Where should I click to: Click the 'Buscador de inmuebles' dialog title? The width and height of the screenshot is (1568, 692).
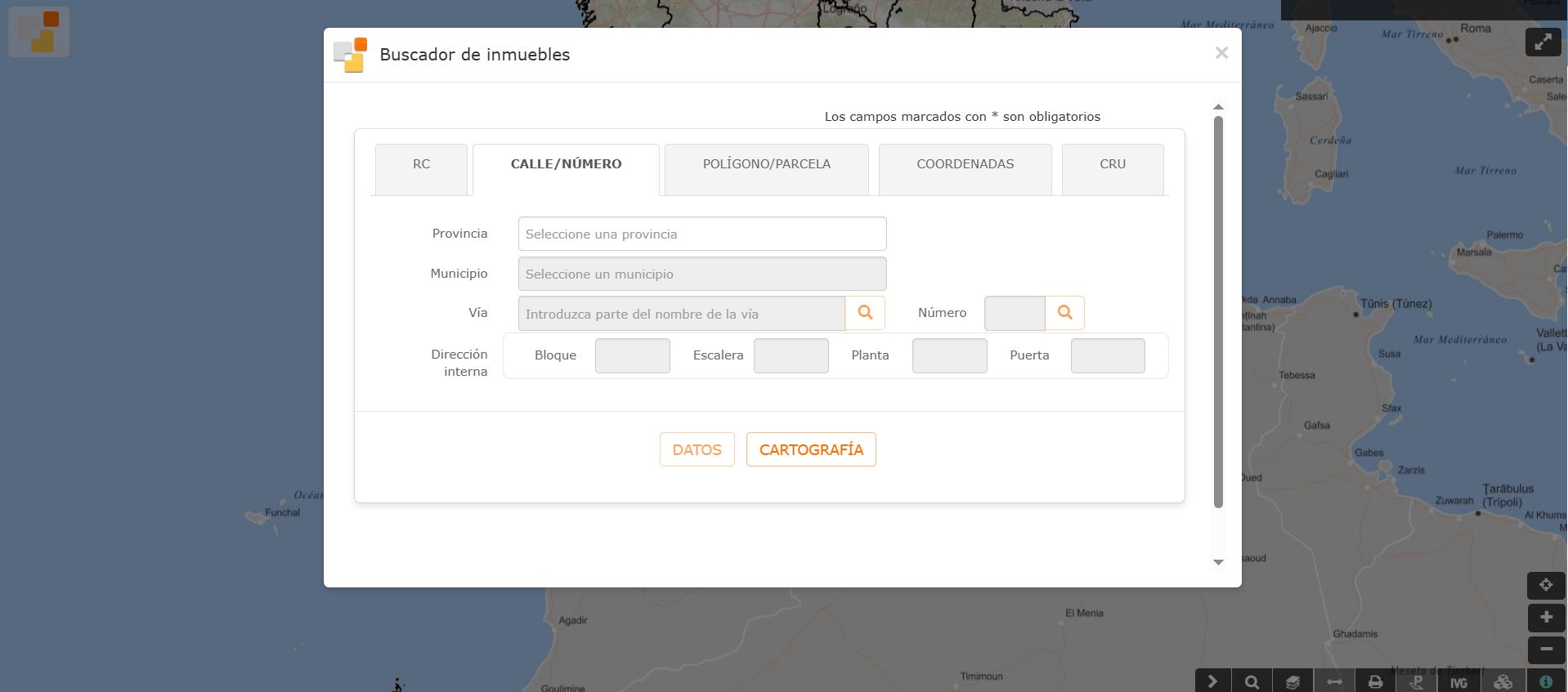pos(475,55)
